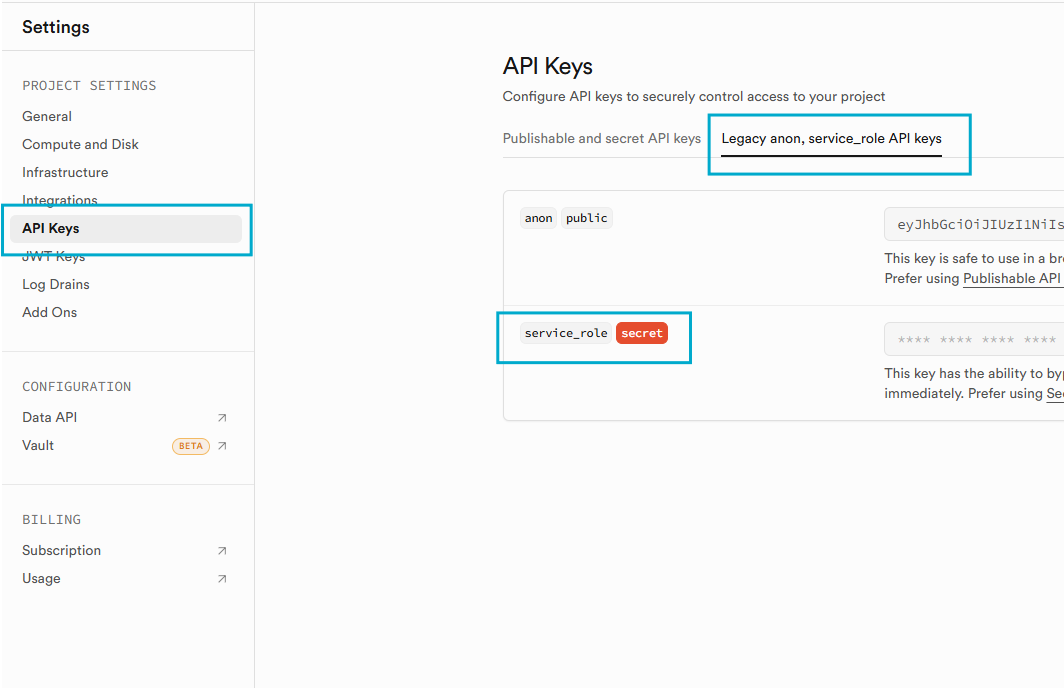
Task: Open Subscription using its external link icon
Action: coord(221,550)
